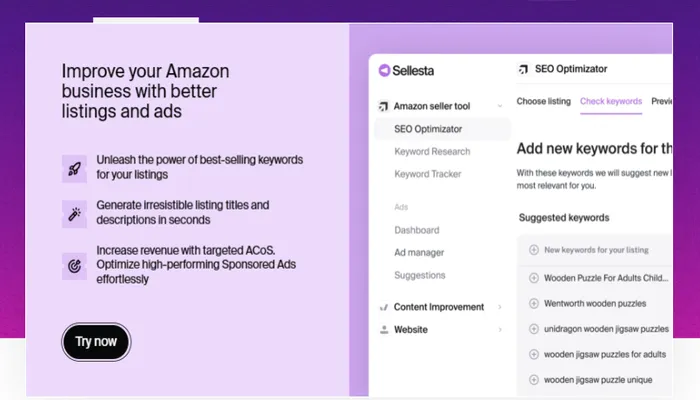Add keyword Wooden Puzzle For Adults via plus icon

pos(532,277)
